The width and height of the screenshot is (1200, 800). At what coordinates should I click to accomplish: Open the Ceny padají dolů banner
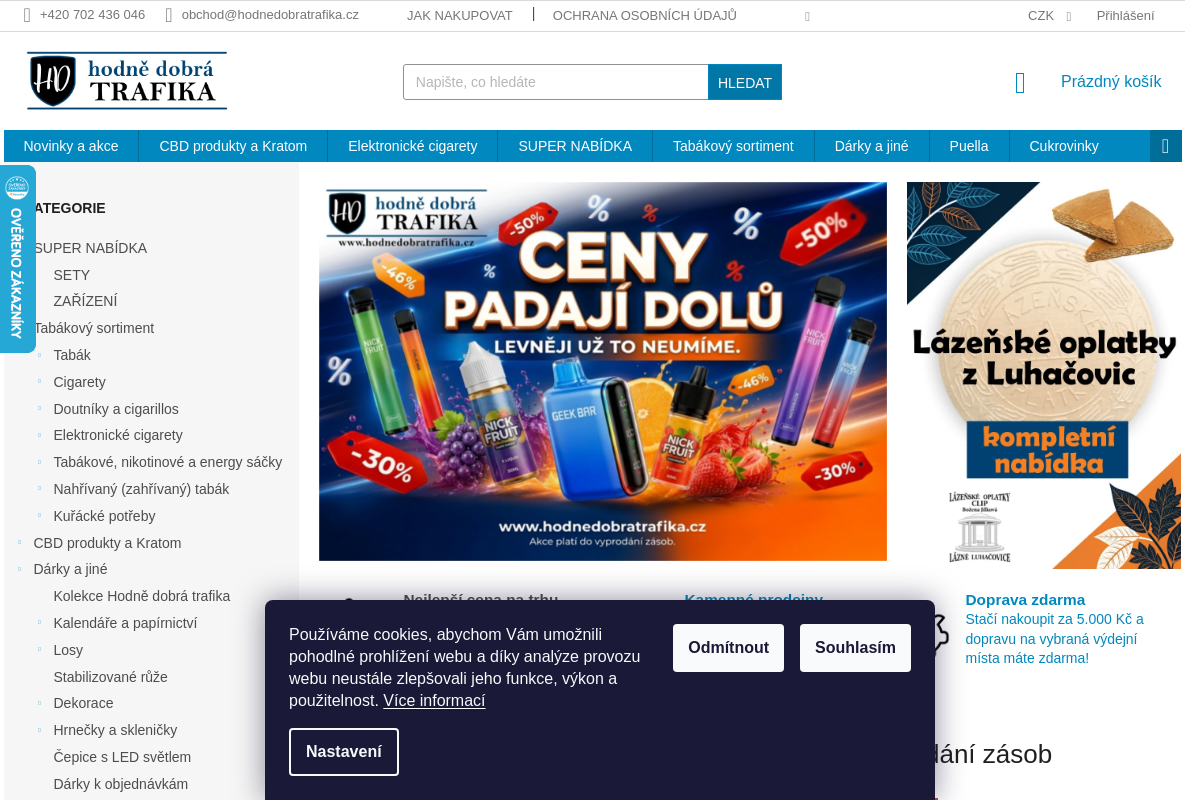(x=603, y=371)
